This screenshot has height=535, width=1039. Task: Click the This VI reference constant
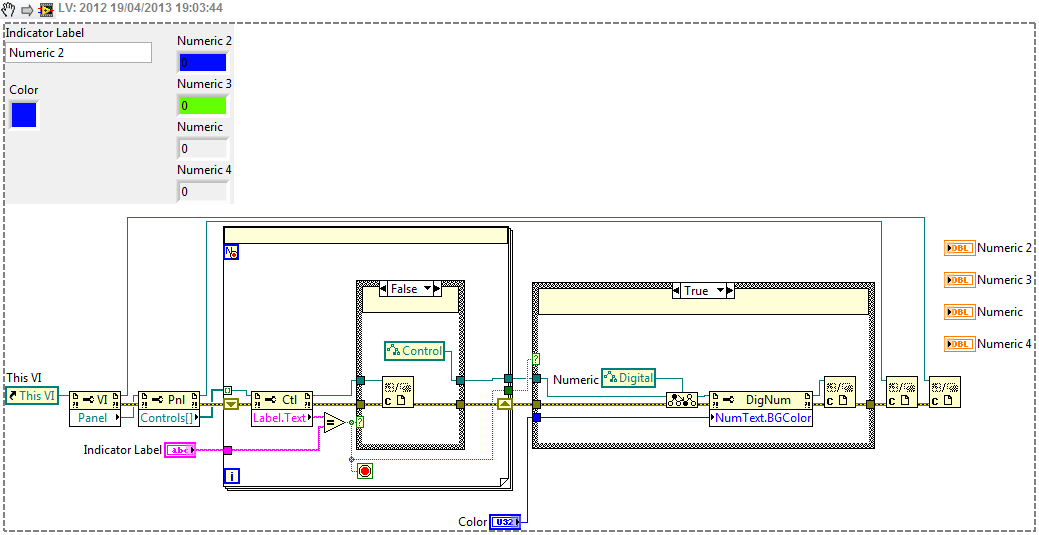[32, 396]
